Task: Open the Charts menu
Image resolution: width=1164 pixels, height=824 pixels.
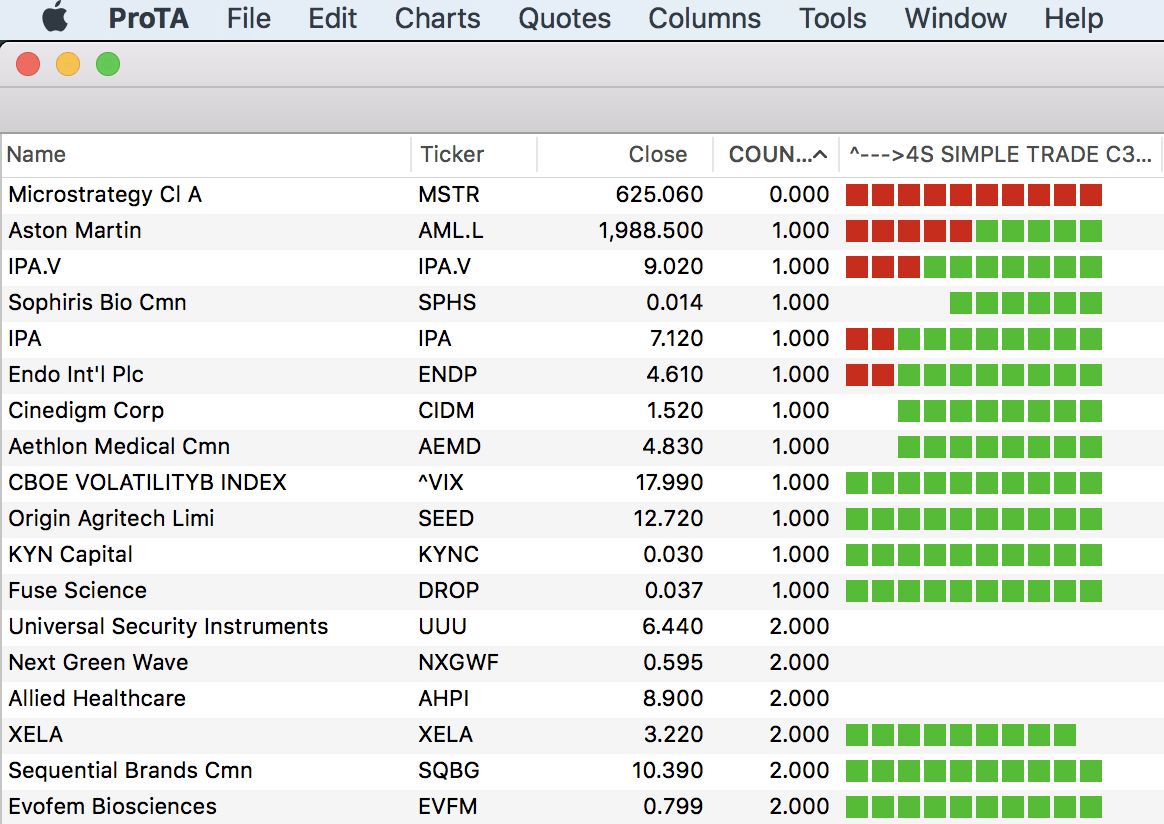Action: pos(437,18)
